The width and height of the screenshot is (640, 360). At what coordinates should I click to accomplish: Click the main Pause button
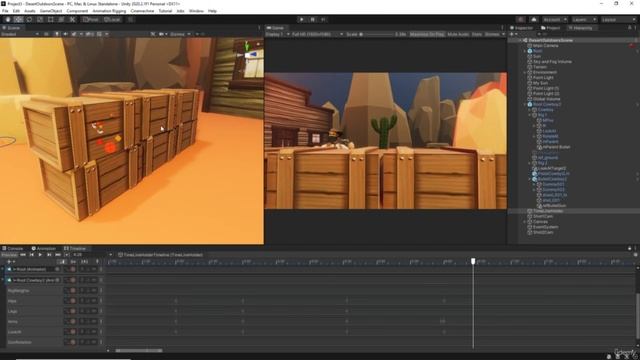pos(313,20)
